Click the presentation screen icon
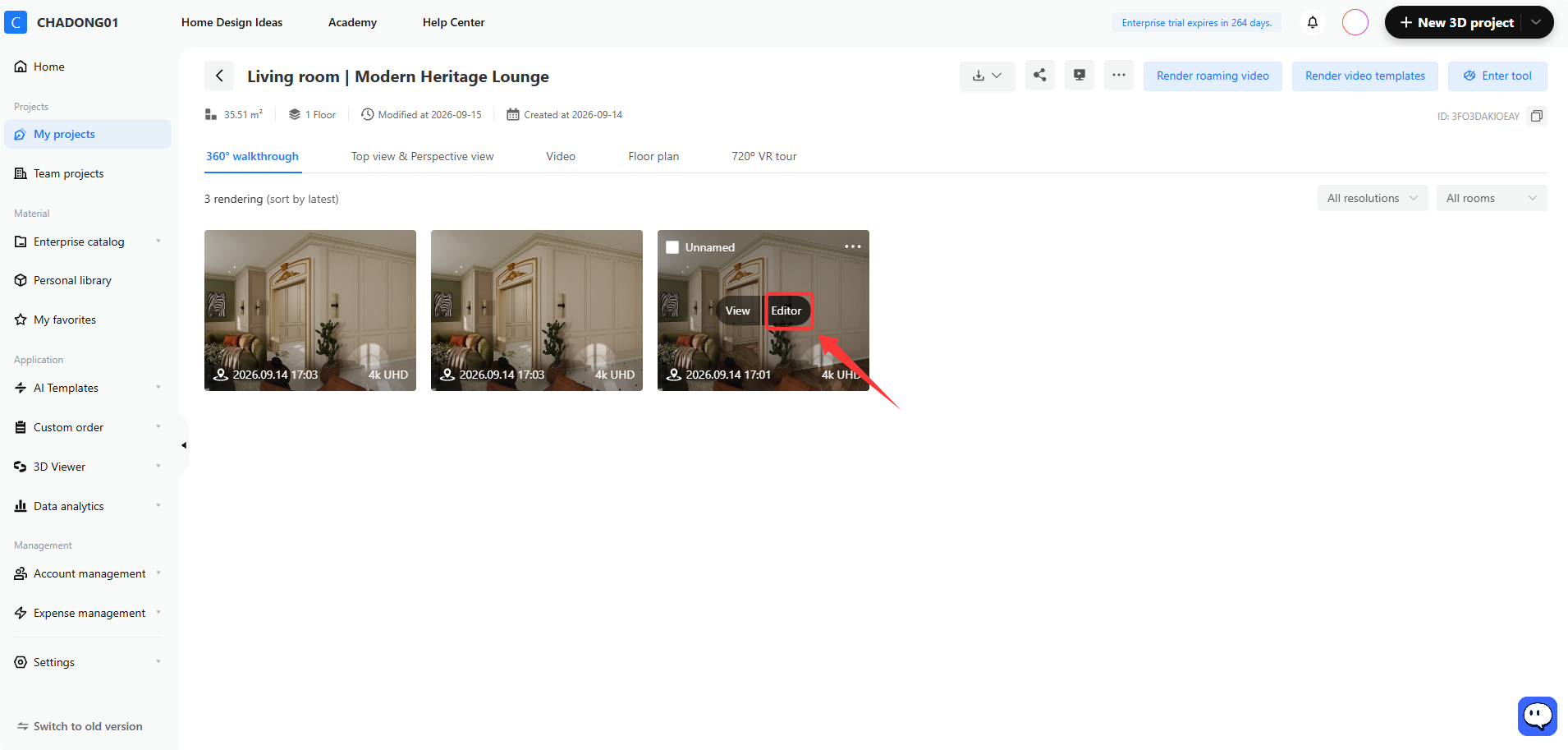 [1080, 76]
